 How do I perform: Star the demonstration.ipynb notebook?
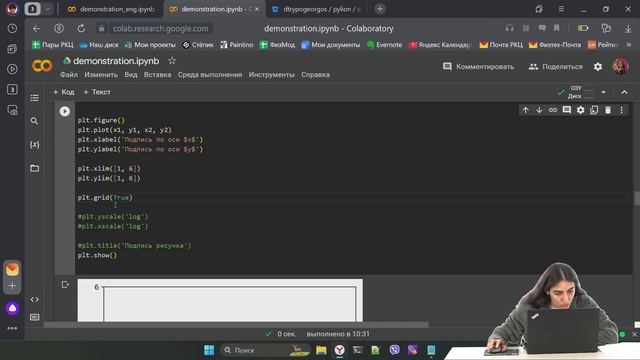172,61
